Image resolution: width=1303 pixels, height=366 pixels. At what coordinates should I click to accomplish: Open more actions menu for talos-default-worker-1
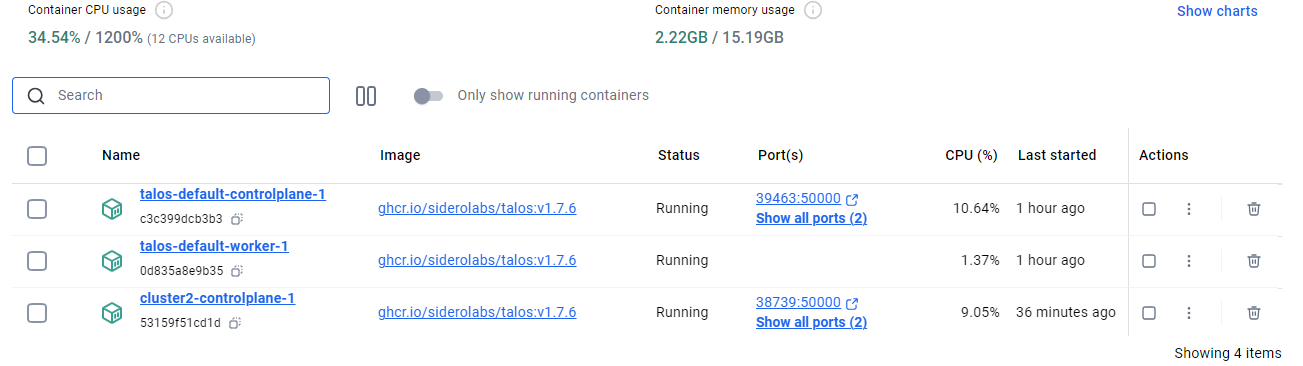pos(1189,261)
